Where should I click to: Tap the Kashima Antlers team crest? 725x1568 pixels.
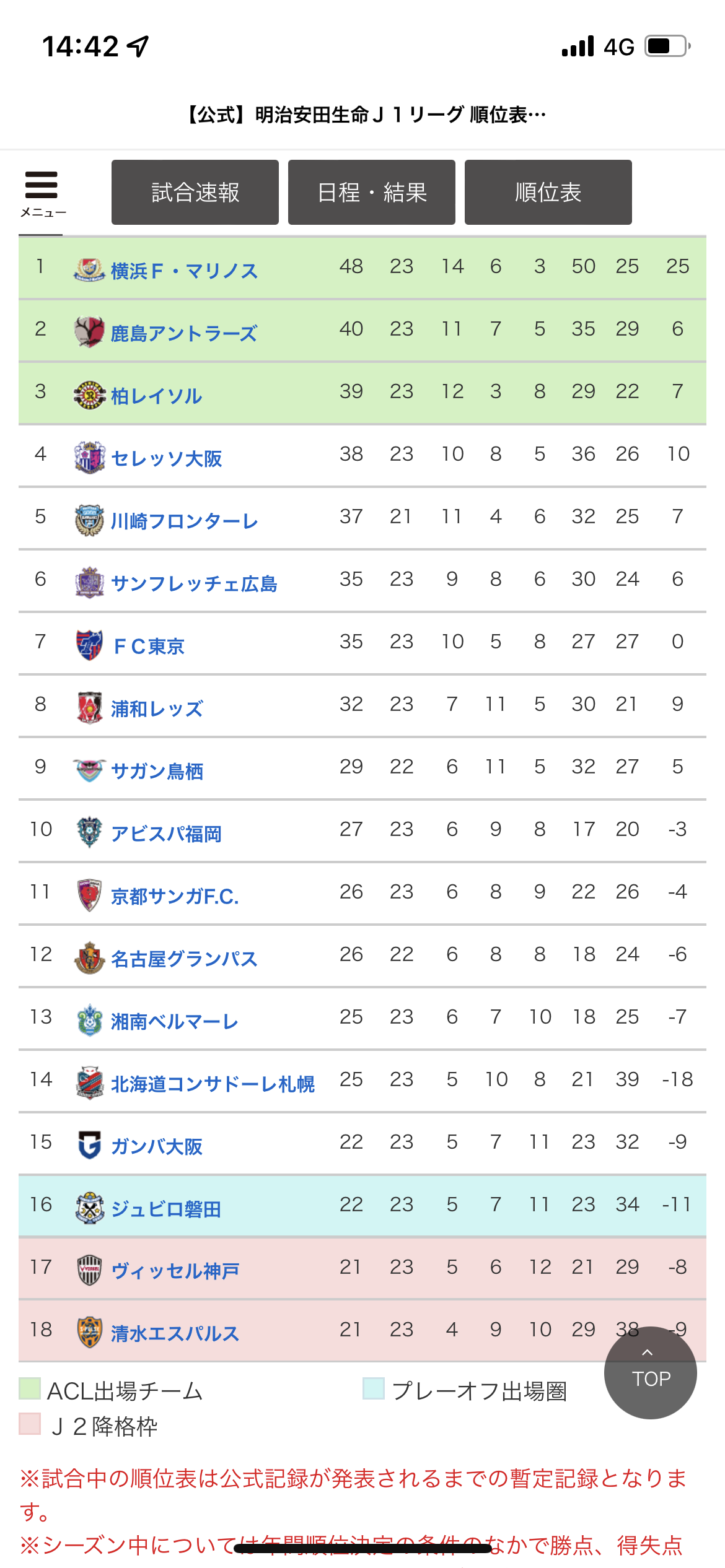pyautogui.click(x=89, y=333)
